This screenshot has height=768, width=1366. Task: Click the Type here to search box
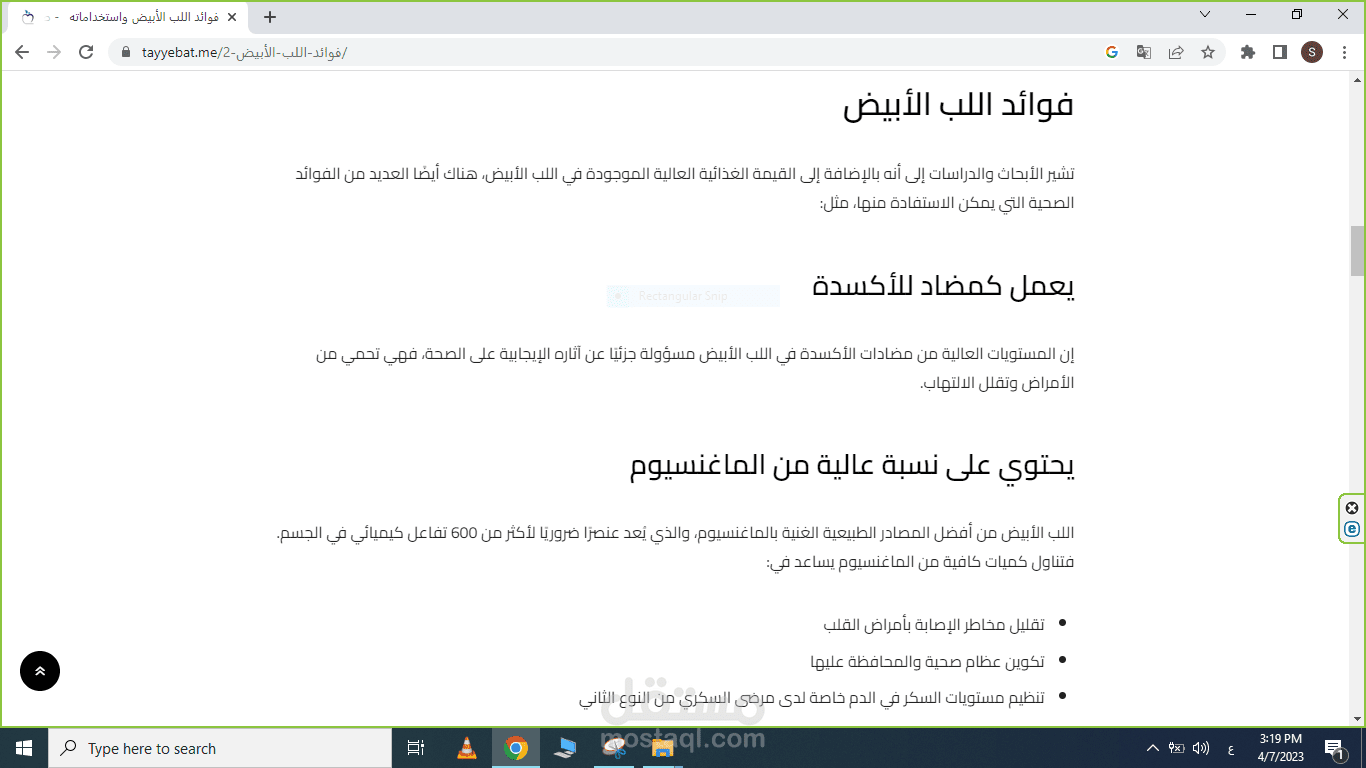220,748
